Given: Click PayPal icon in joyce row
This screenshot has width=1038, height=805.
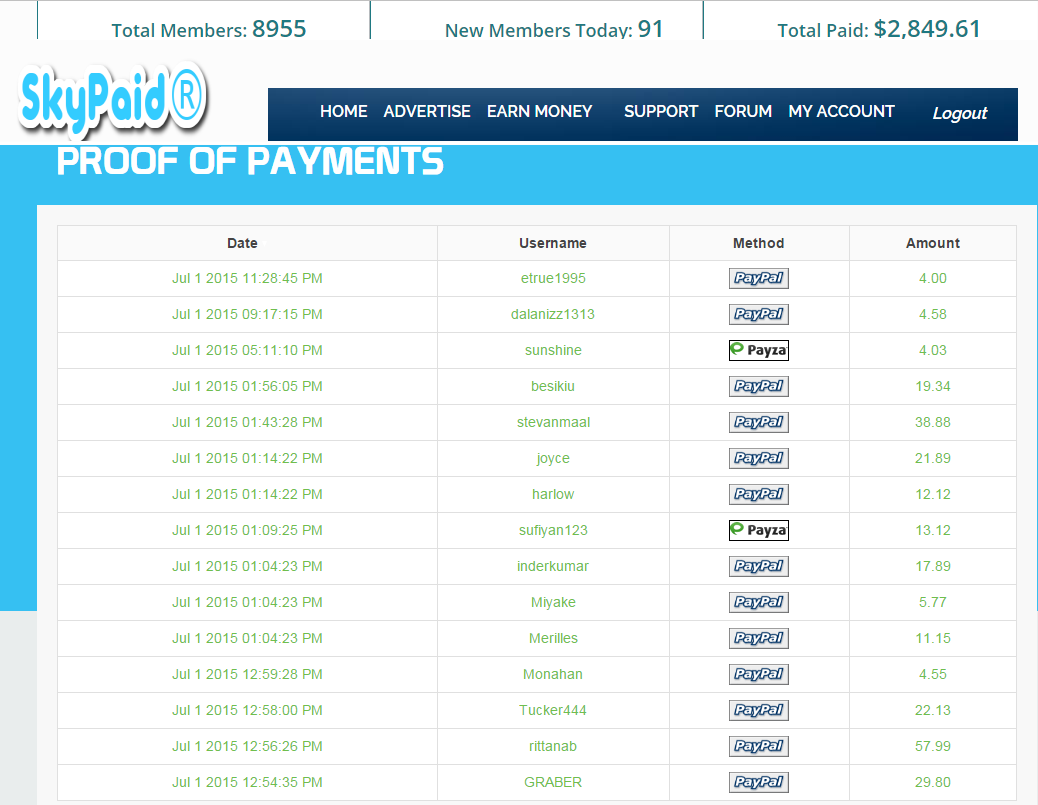Looking at the screenshot, I should [x=759, y=458].
